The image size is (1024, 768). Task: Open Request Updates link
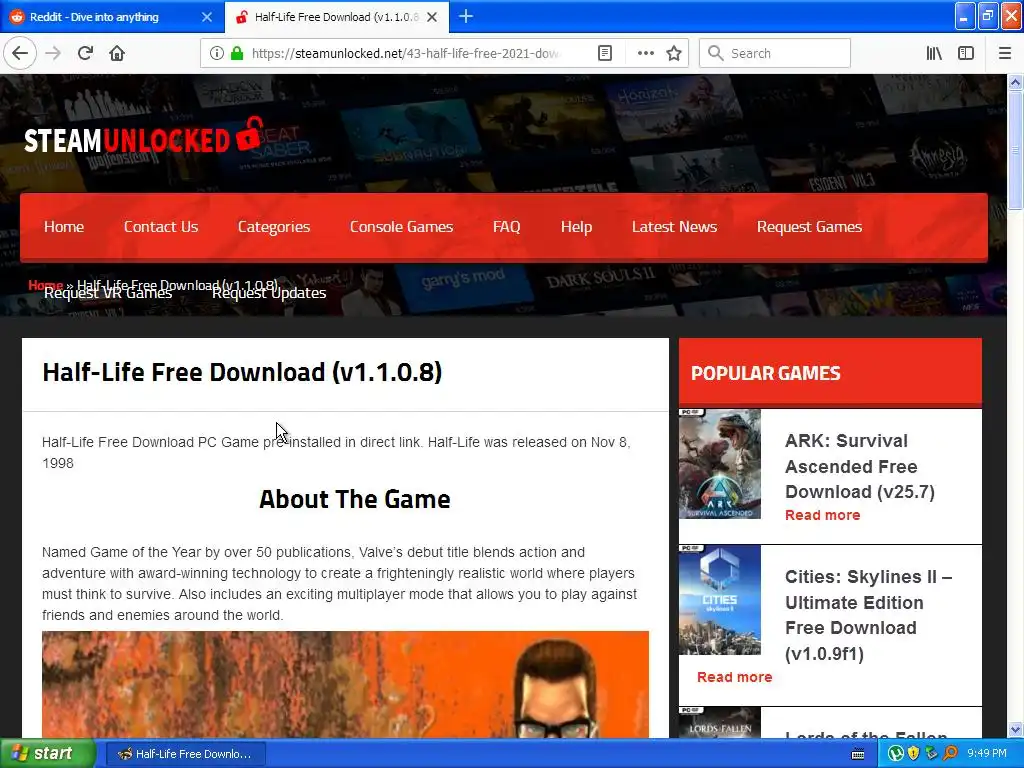(269, 293)
